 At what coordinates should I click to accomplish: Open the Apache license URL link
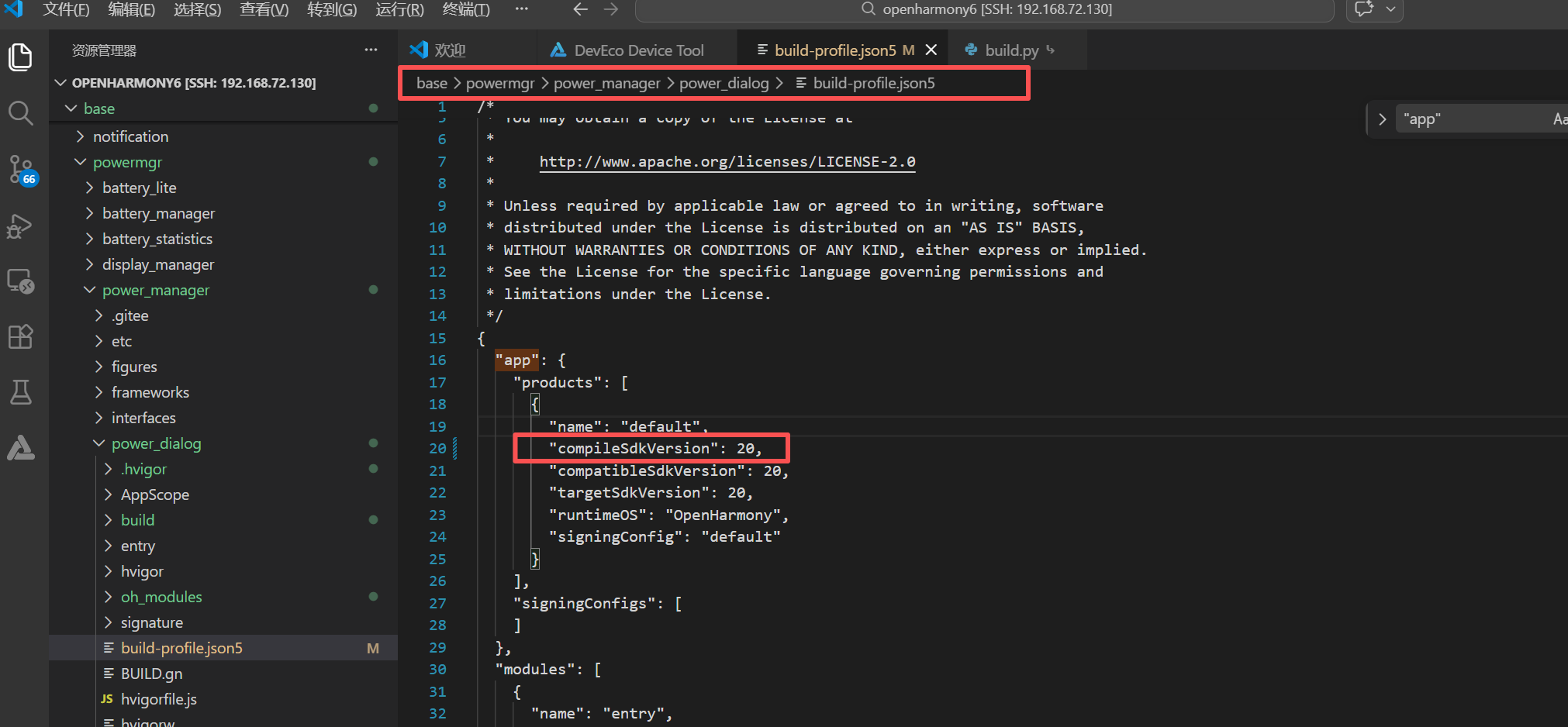coord(727,161)
